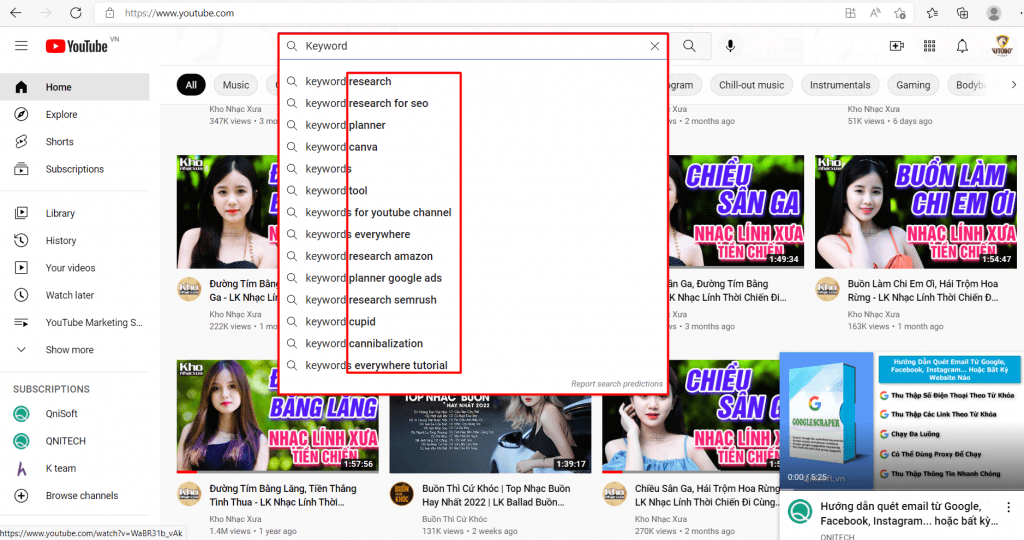Open QniSoft subscription channel
1024x540 pixels.
74,413
